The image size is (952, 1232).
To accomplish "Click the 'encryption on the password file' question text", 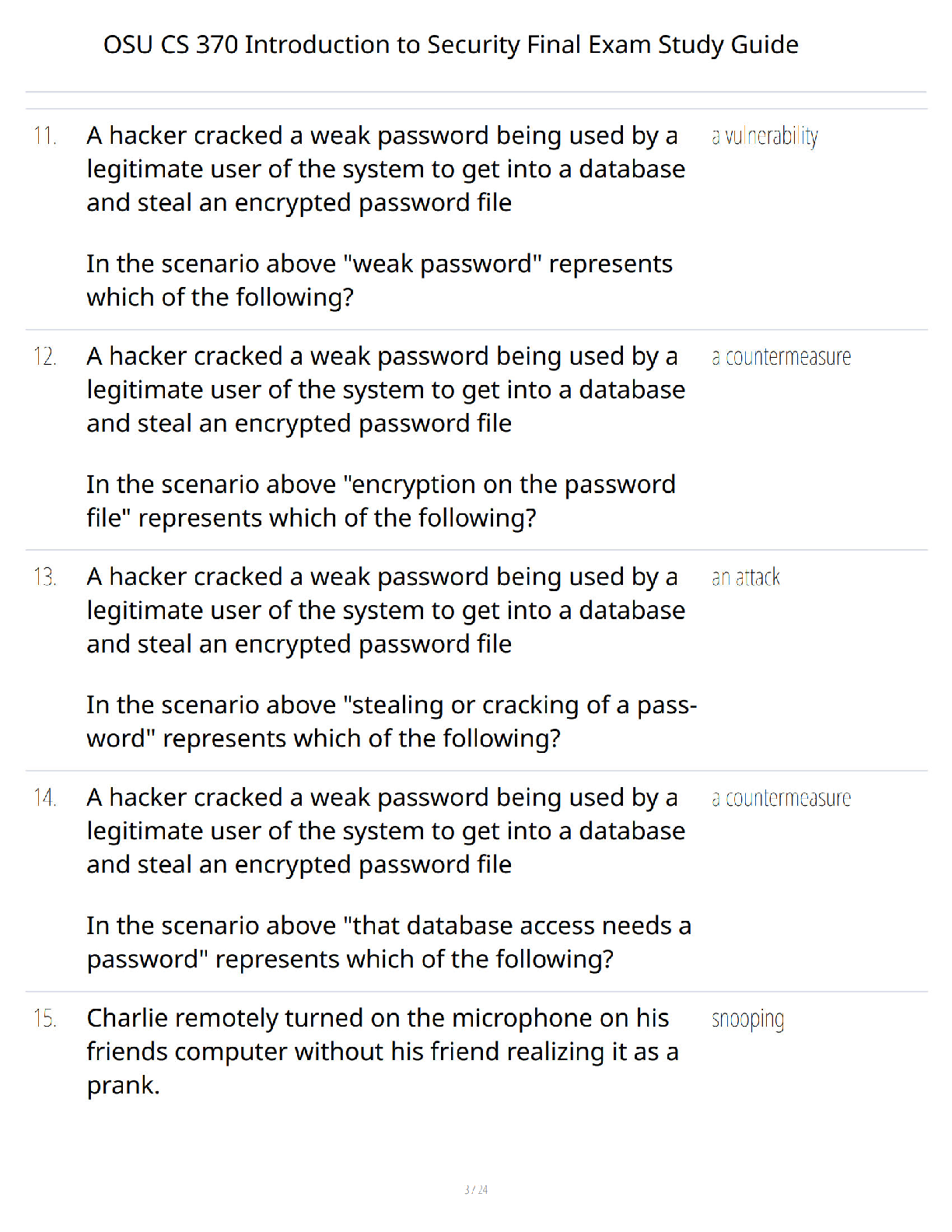I will 381,501.
